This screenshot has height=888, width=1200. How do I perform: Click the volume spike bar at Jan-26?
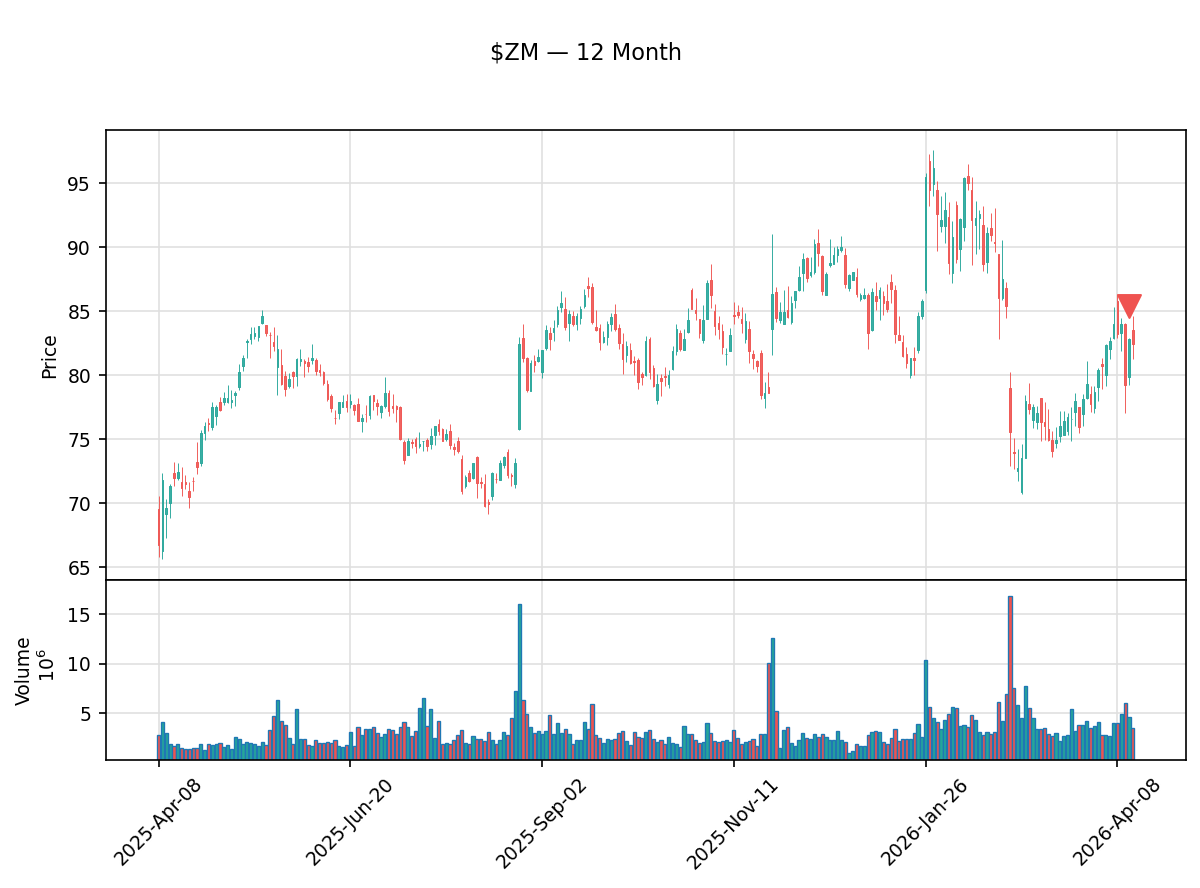coord(926,710)
